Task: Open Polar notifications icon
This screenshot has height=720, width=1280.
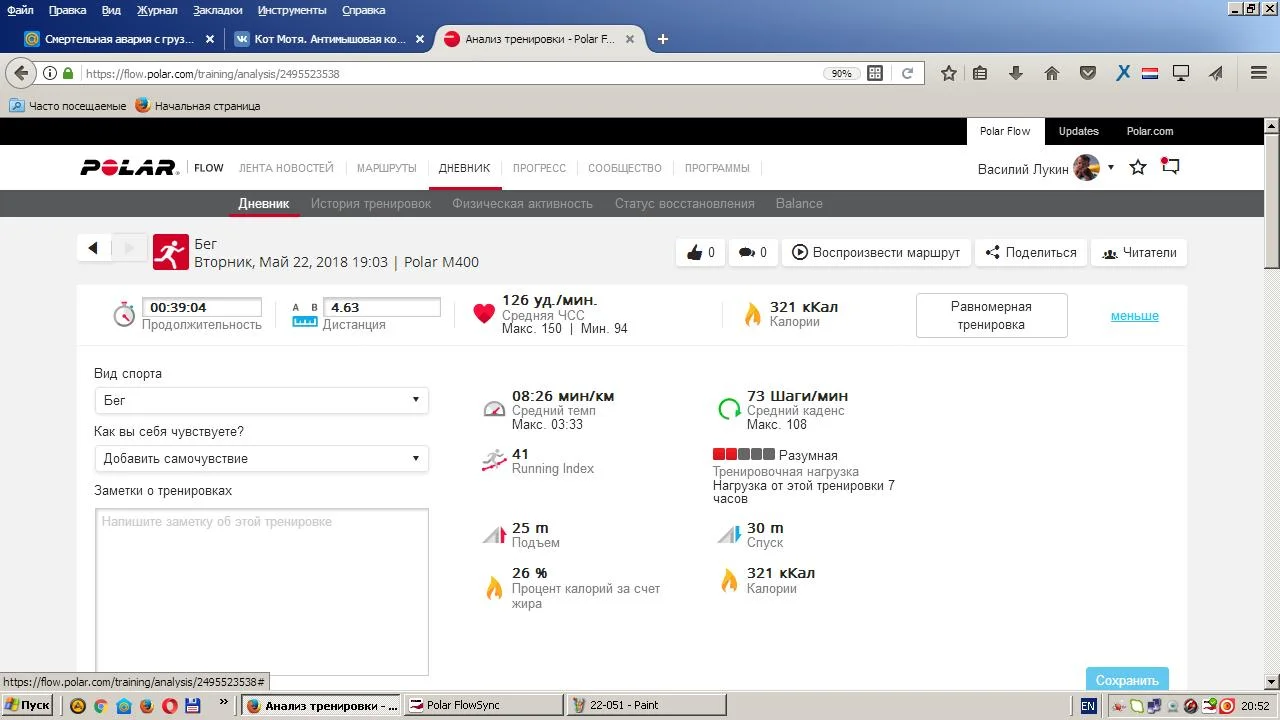Action: point(1170,166)
